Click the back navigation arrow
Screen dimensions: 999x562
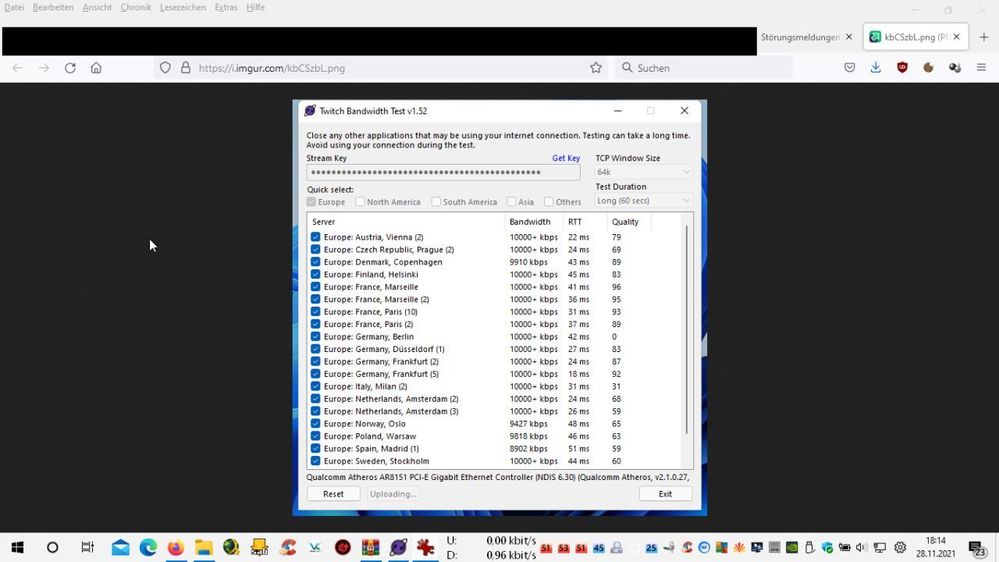click(17, 68)
